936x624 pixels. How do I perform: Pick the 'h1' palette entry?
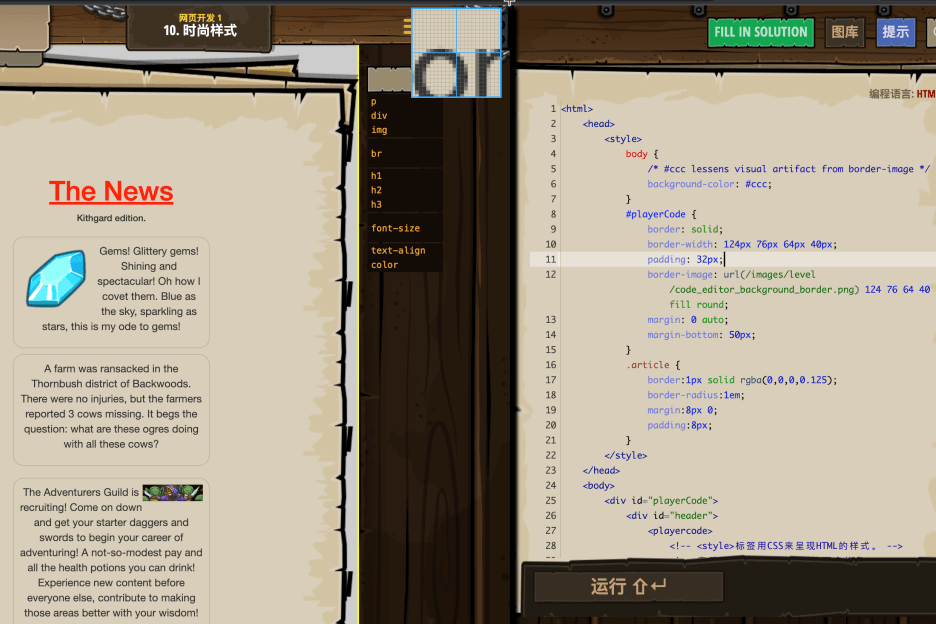376,176
